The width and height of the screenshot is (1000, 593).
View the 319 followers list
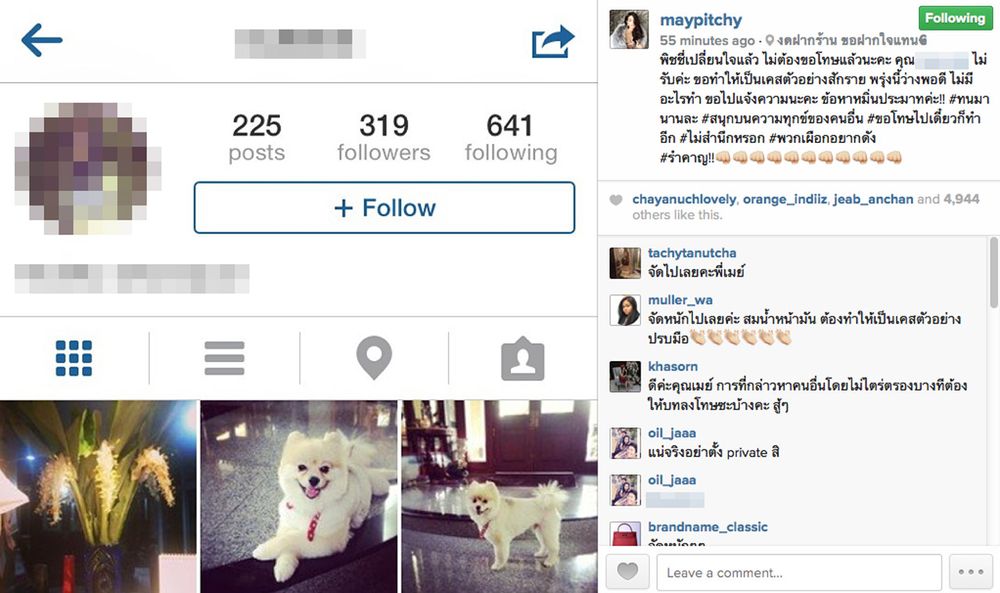[384, 137]
